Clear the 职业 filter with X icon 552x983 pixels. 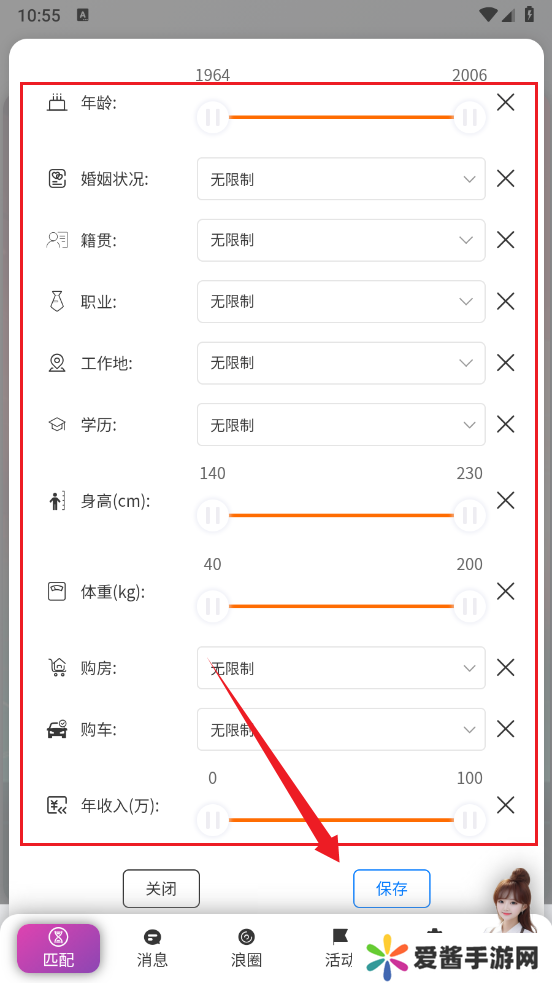click(505, 302)
